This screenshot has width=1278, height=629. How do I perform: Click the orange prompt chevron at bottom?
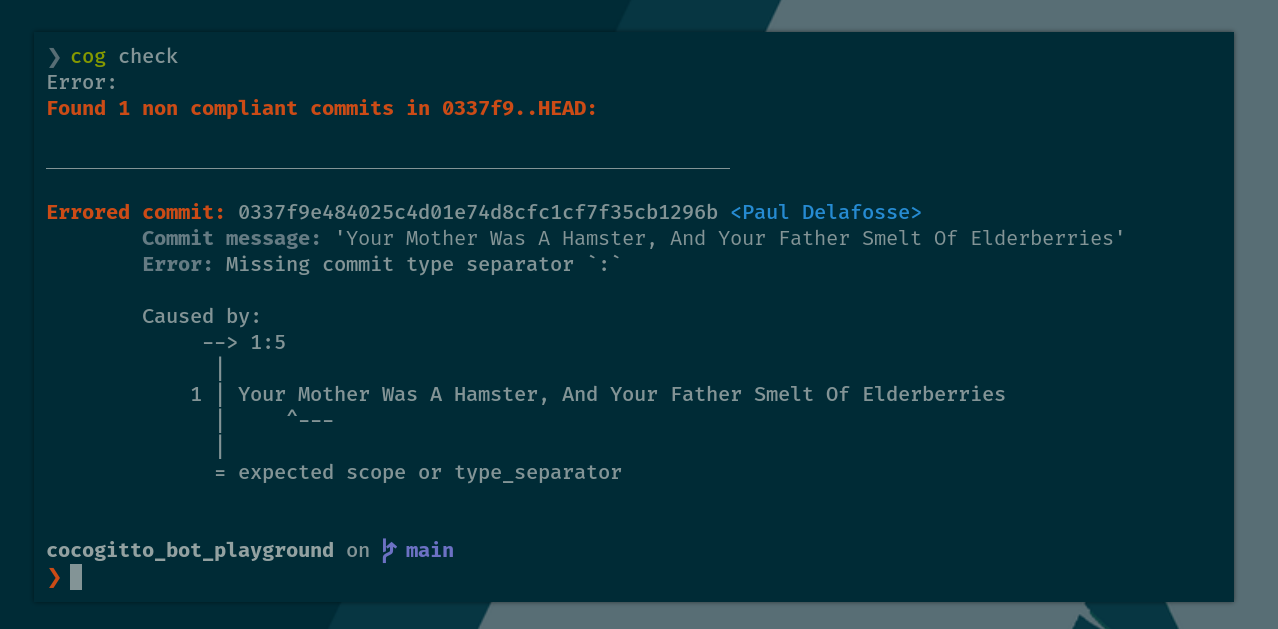click(54, 577)
